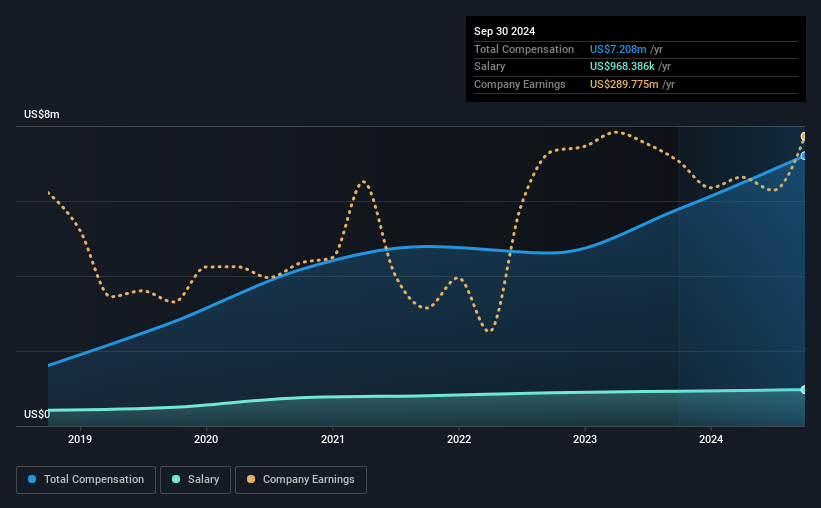Click the US$289.775m company earnings value
Screen dimensions: 821x508
click(624, 84)
